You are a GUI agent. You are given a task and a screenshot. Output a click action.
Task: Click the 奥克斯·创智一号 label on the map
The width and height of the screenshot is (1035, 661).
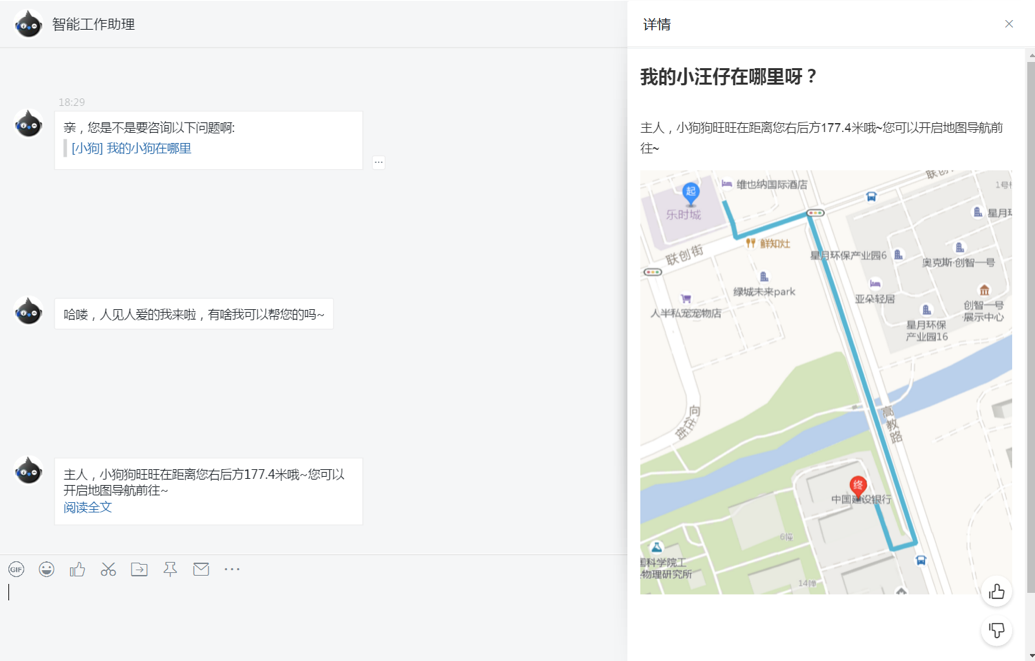(x=958, y=263)
